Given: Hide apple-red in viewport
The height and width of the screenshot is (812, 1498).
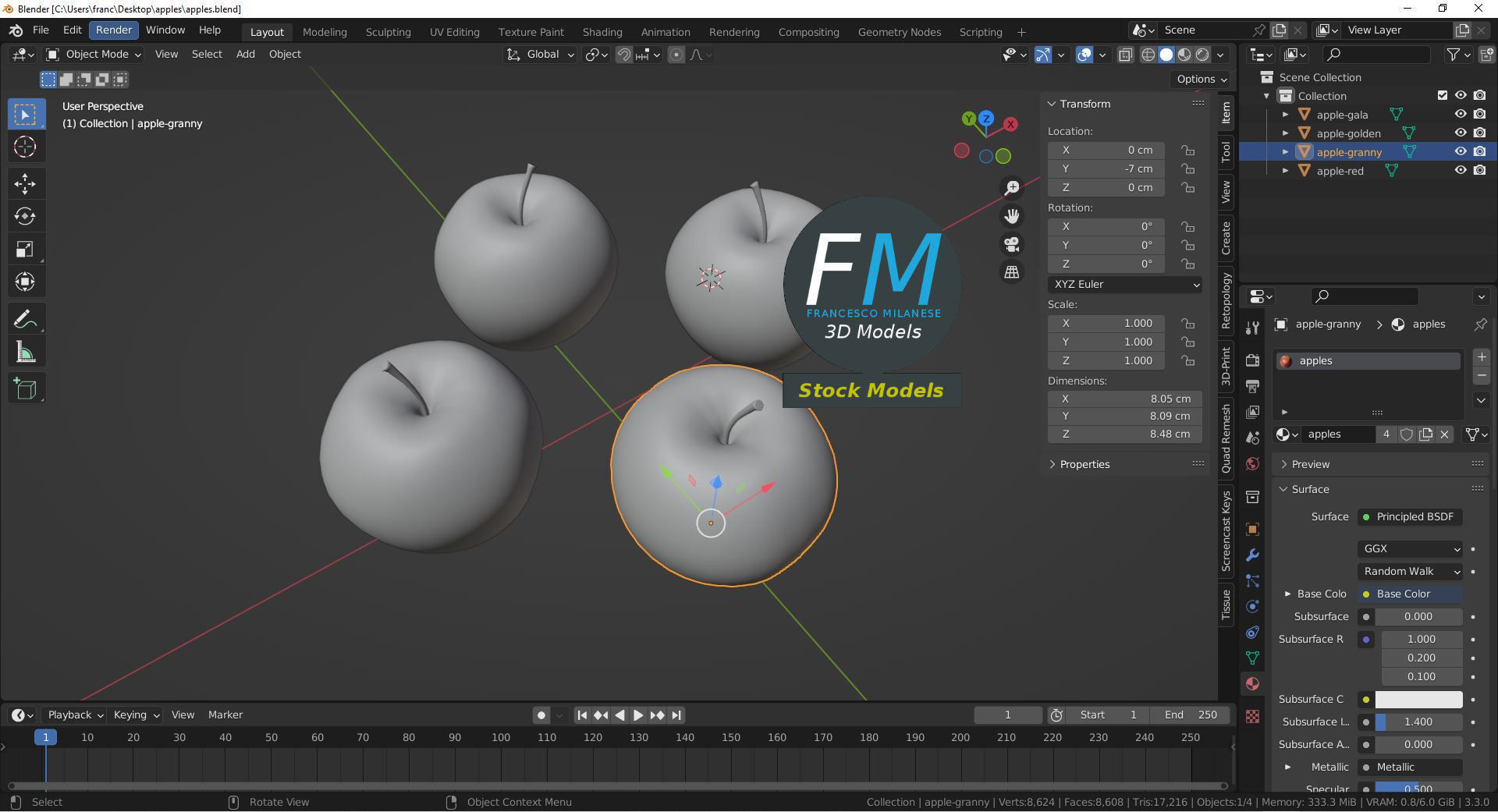Looking at the screenshot, I should tap(1461, 170).
